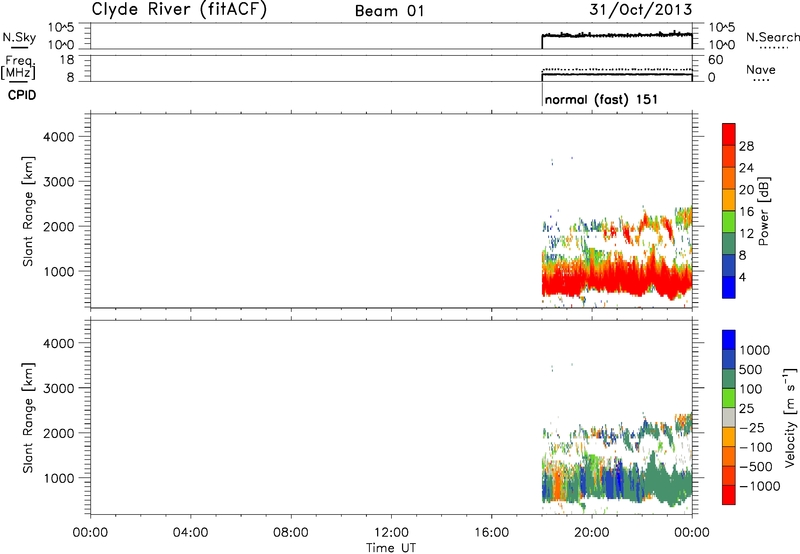Click the 'Time UT' axis label
Viewport: 800px width, 554px height.
(x=391, y=548)
